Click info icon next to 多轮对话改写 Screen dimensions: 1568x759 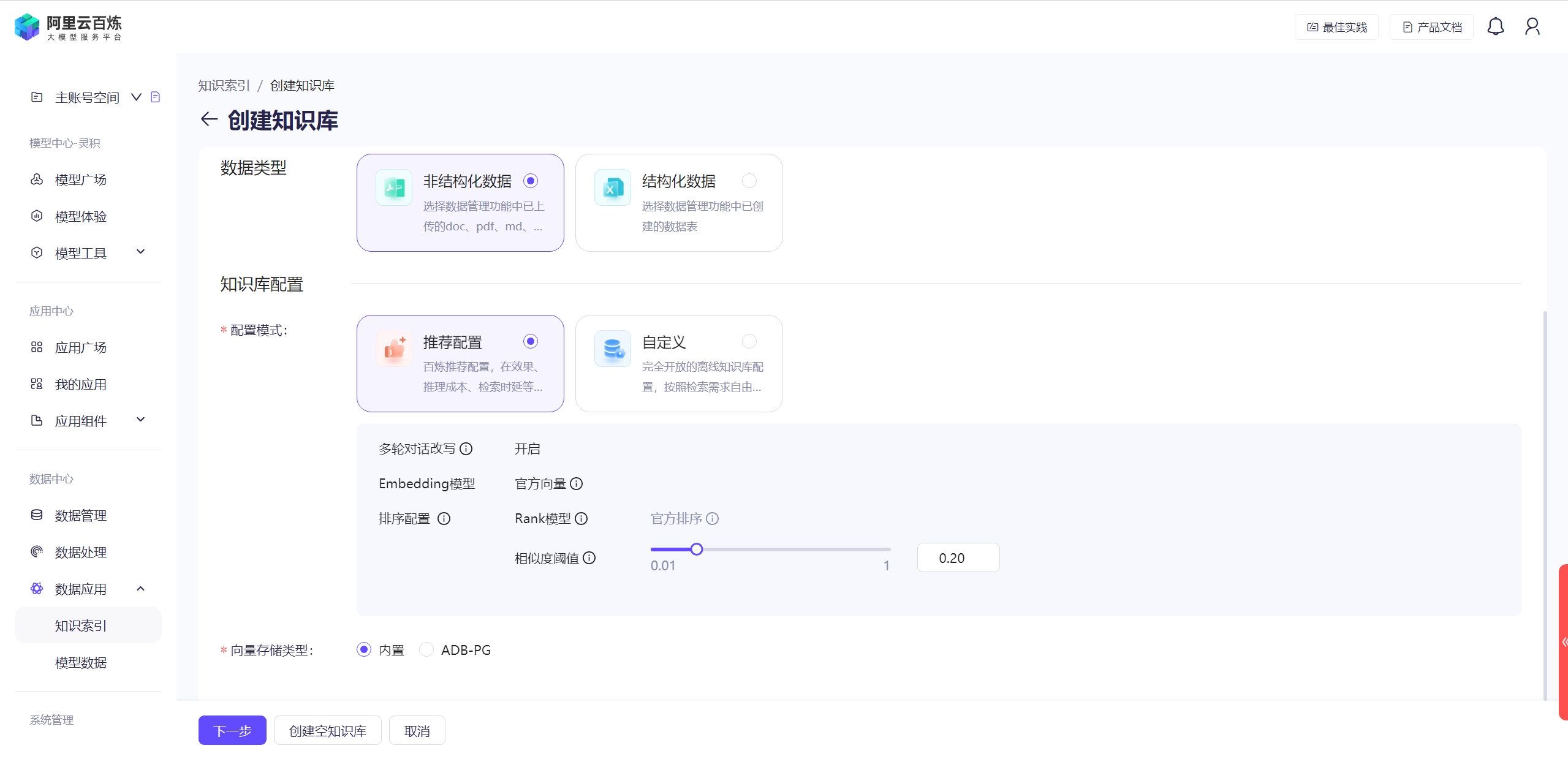tap(466, 449)
